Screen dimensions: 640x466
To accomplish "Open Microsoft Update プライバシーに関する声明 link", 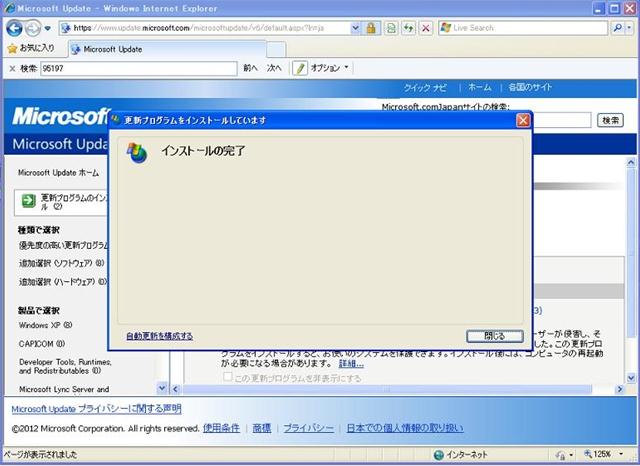I will pos(96,409).
